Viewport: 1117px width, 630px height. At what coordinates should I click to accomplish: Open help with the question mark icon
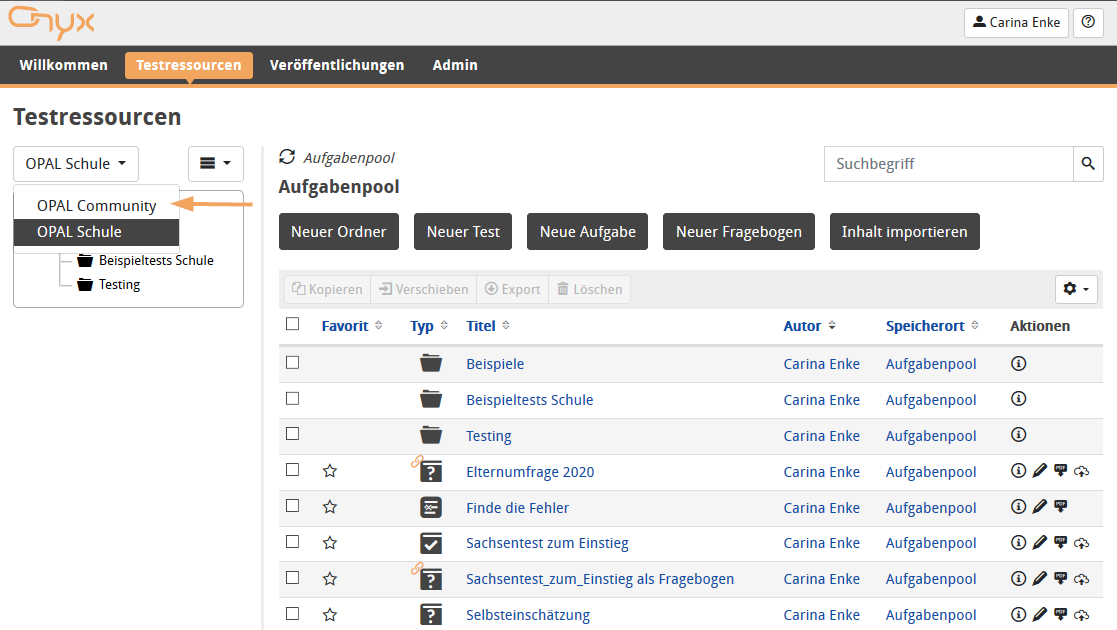[x=1088, y=23]
